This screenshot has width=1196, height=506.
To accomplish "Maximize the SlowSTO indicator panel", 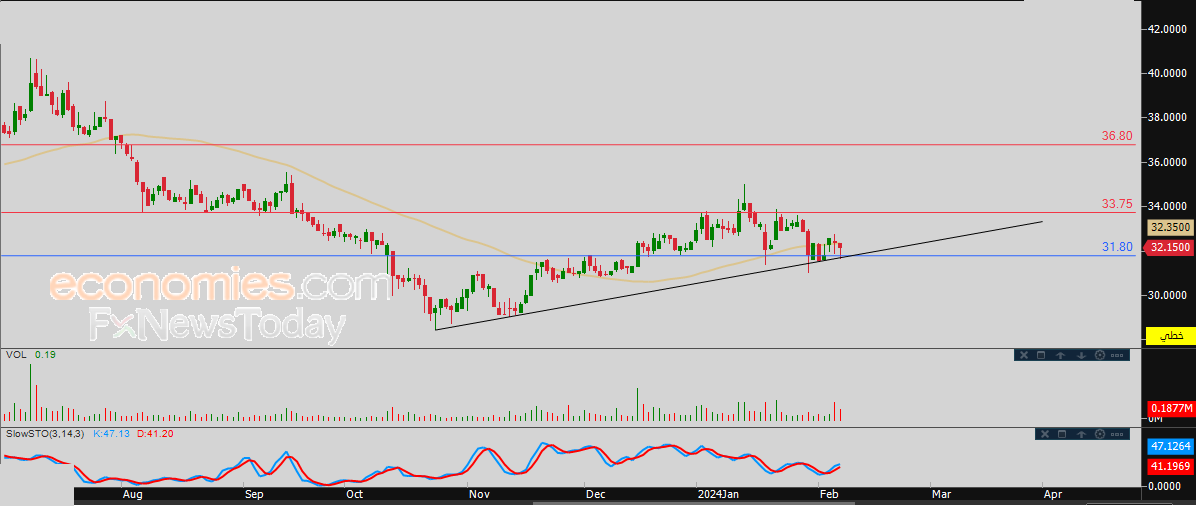I will (1062, 433).
